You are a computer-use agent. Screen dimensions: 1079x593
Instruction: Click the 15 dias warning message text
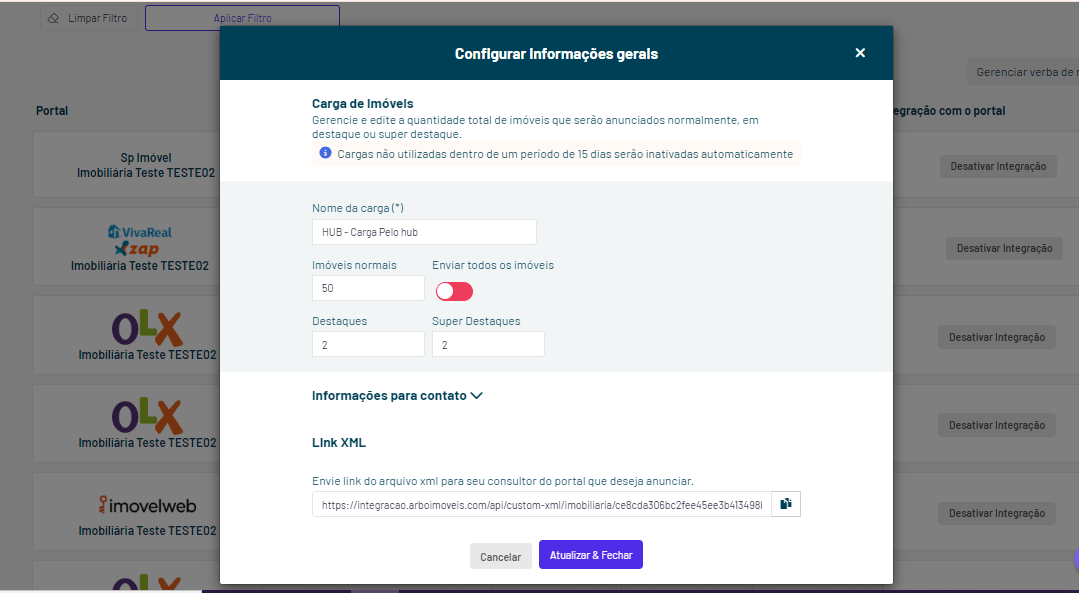[x=565, y=154]
